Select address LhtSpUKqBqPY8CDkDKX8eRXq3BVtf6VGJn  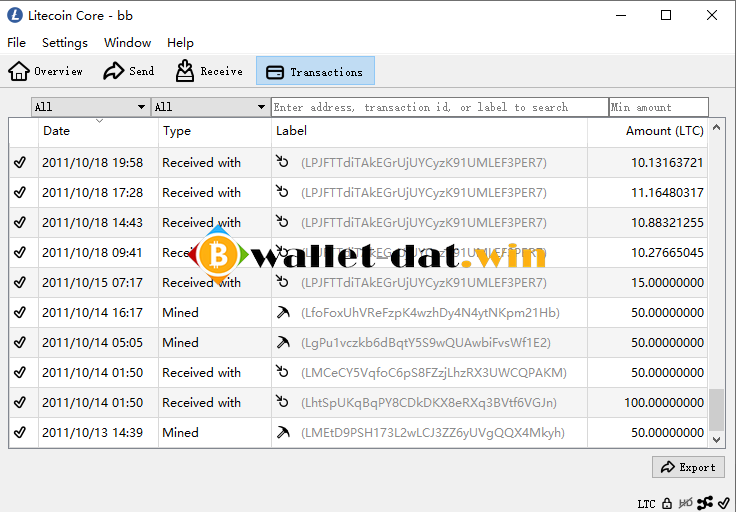point(429,403)
